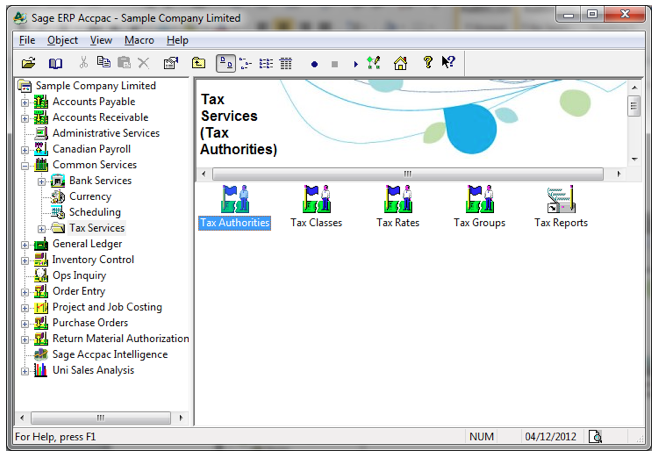
Task: Switch to Large Icons view
Action: click(x=226, y=63)
